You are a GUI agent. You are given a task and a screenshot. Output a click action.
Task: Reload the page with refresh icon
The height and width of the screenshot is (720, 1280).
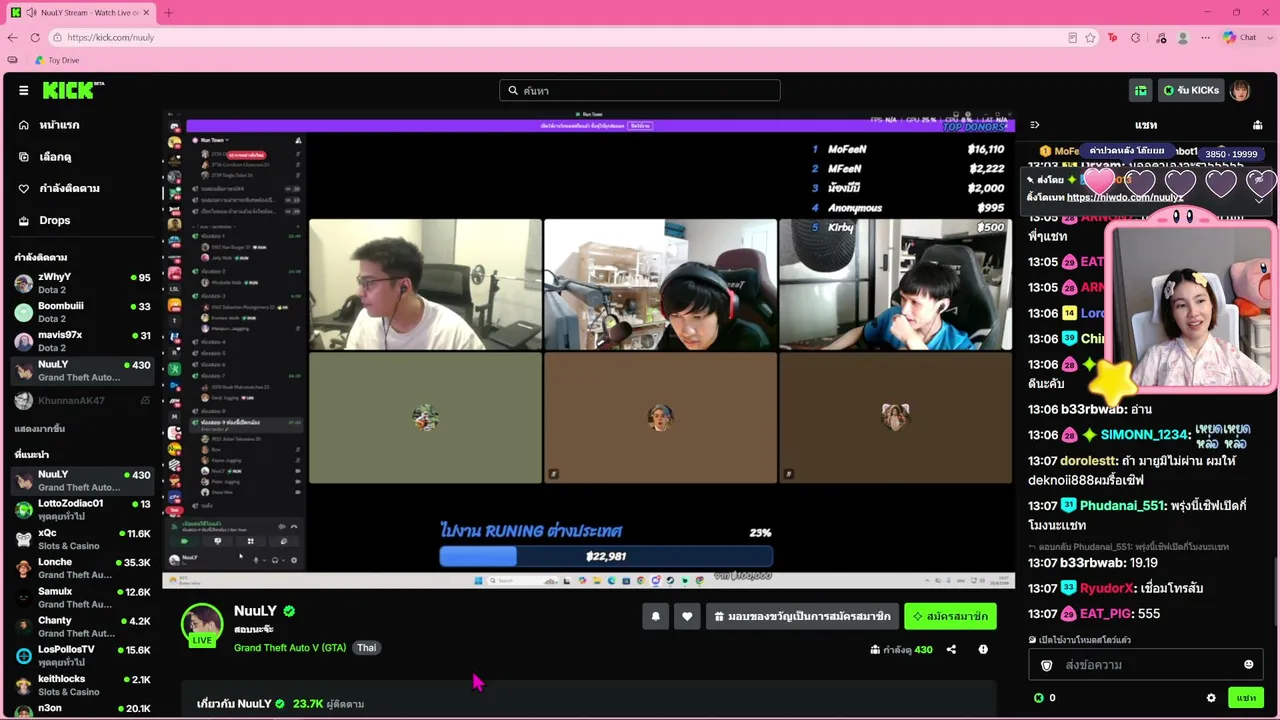point(35,37)
